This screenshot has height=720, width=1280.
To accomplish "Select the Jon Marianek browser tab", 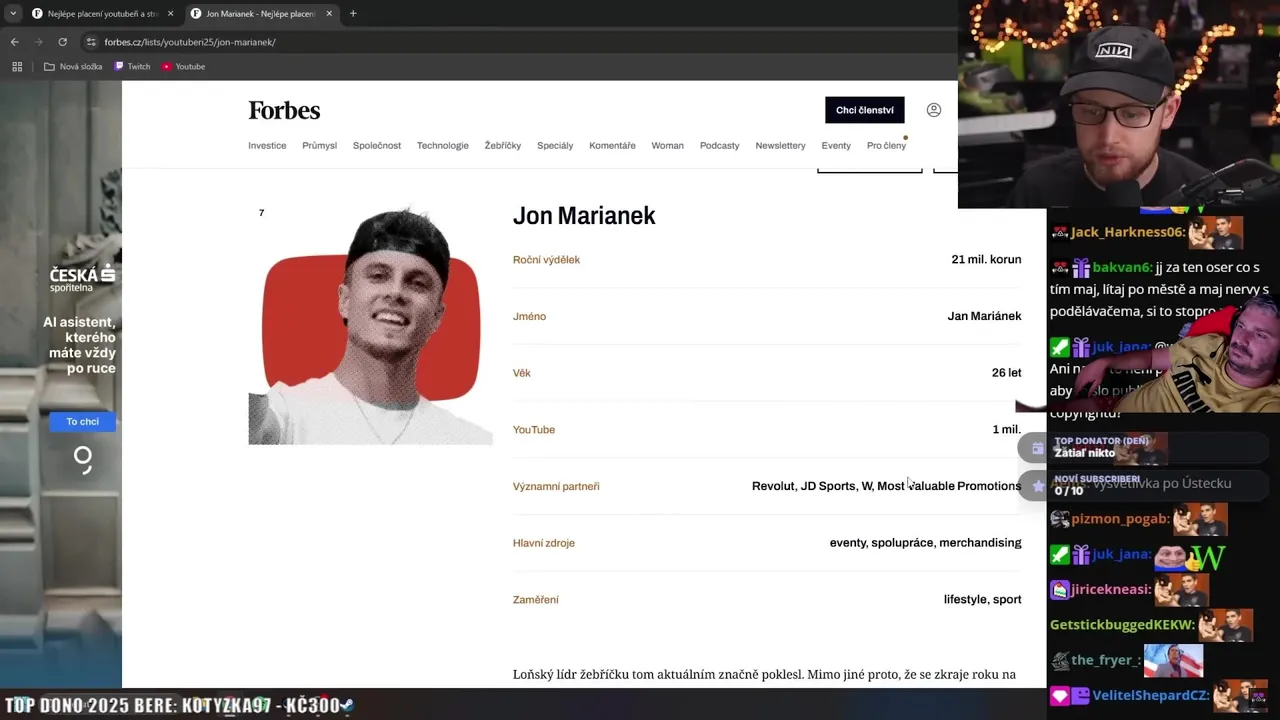I will tap(261, 14).
